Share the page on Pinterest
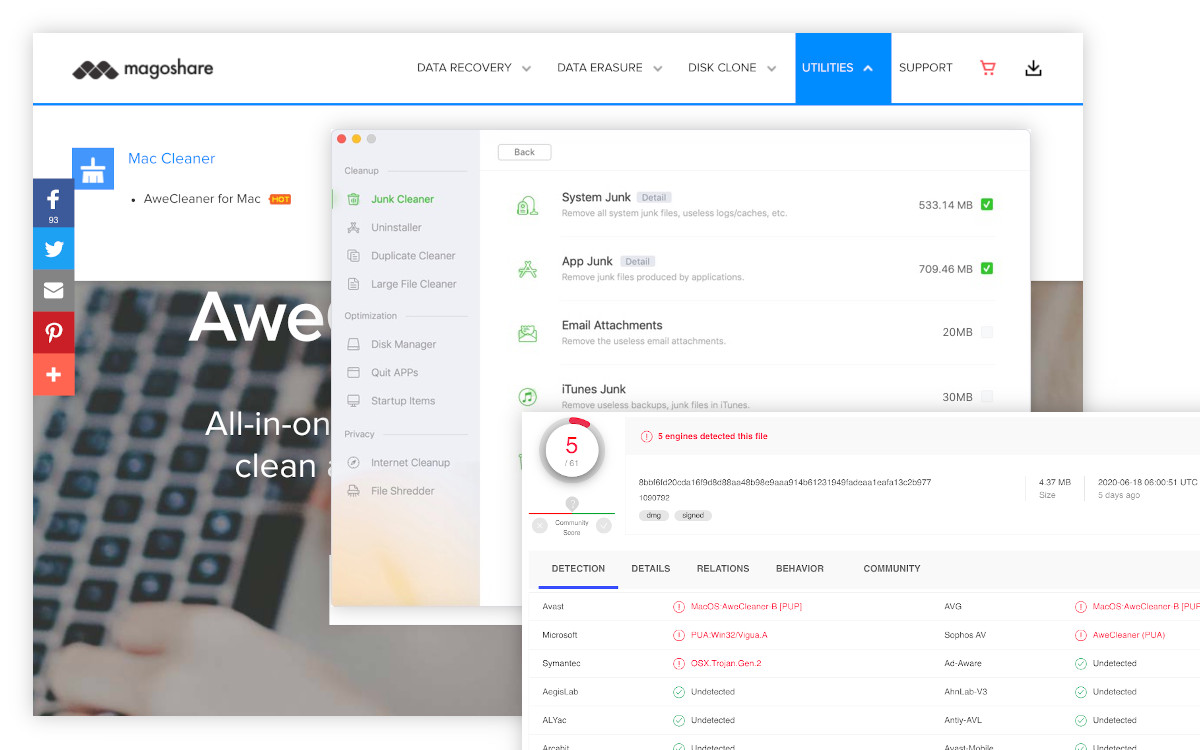Viewport: 1200px width, 750px height. click(54, 333)
